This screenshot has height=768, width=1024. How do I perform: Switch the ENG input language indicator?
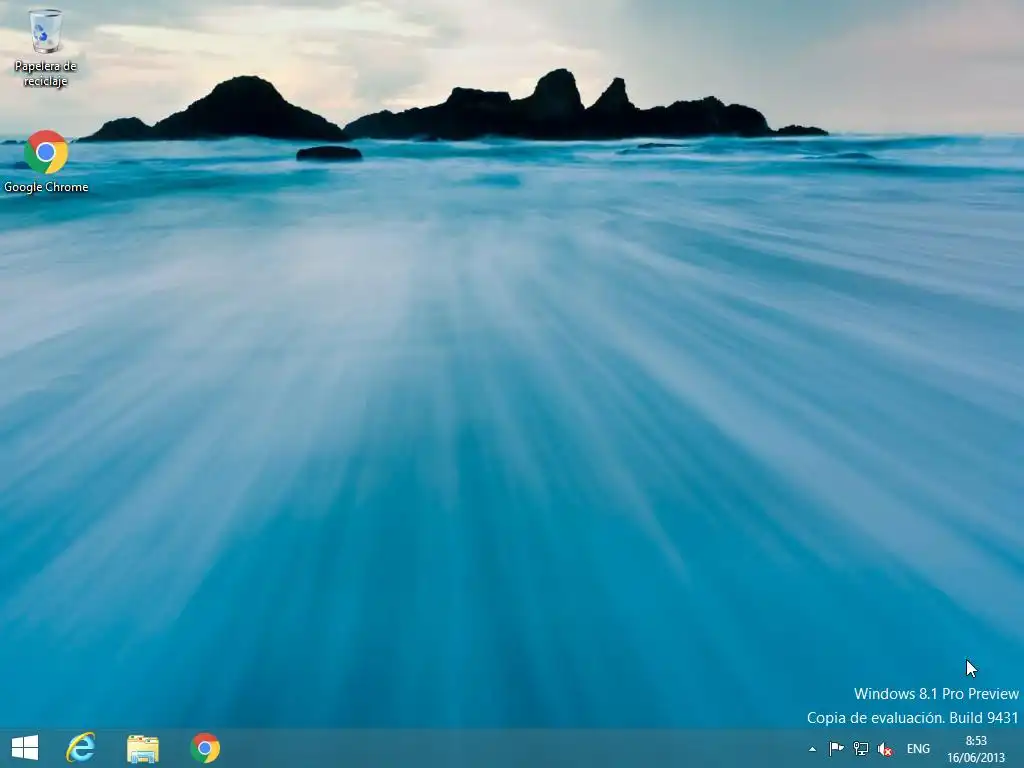pyautogui.click(x=918, y=749)
